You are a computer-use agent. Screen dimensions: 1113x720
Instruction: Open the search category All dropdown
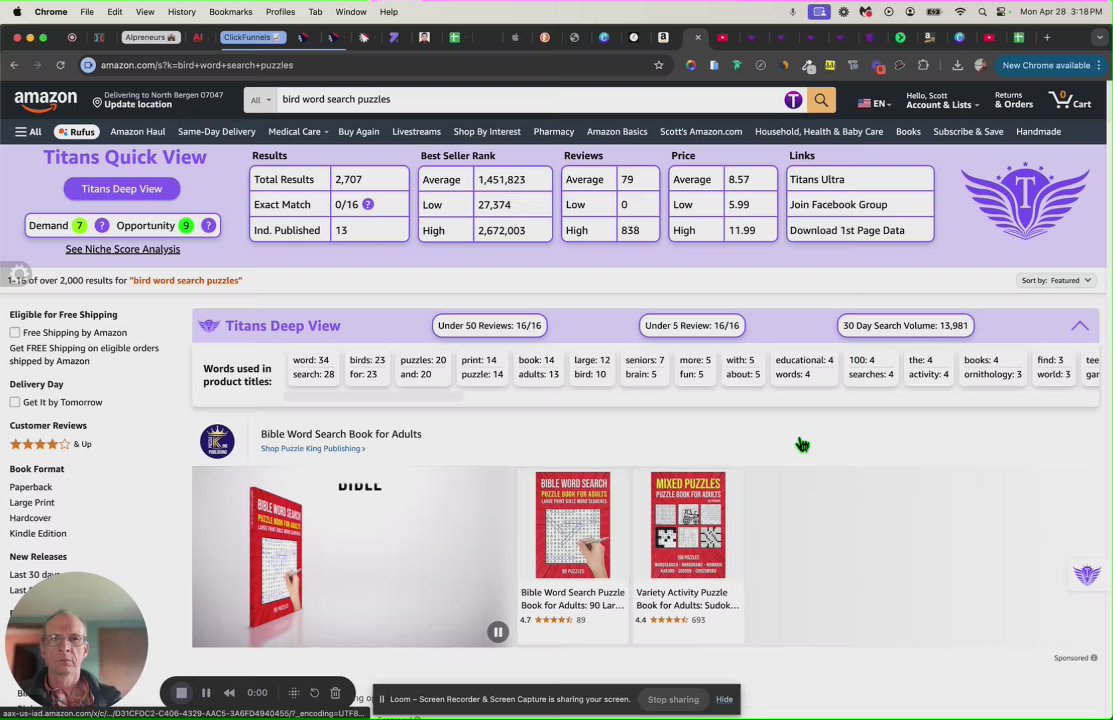tap(261, 100)
